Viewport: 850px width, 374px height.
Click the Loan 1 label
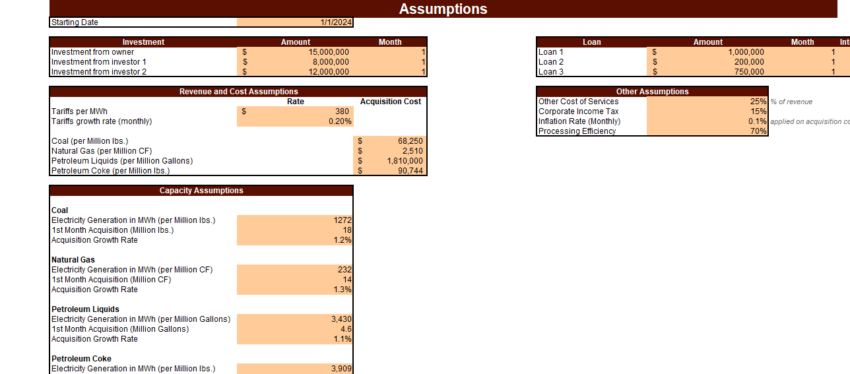[552, 52]
